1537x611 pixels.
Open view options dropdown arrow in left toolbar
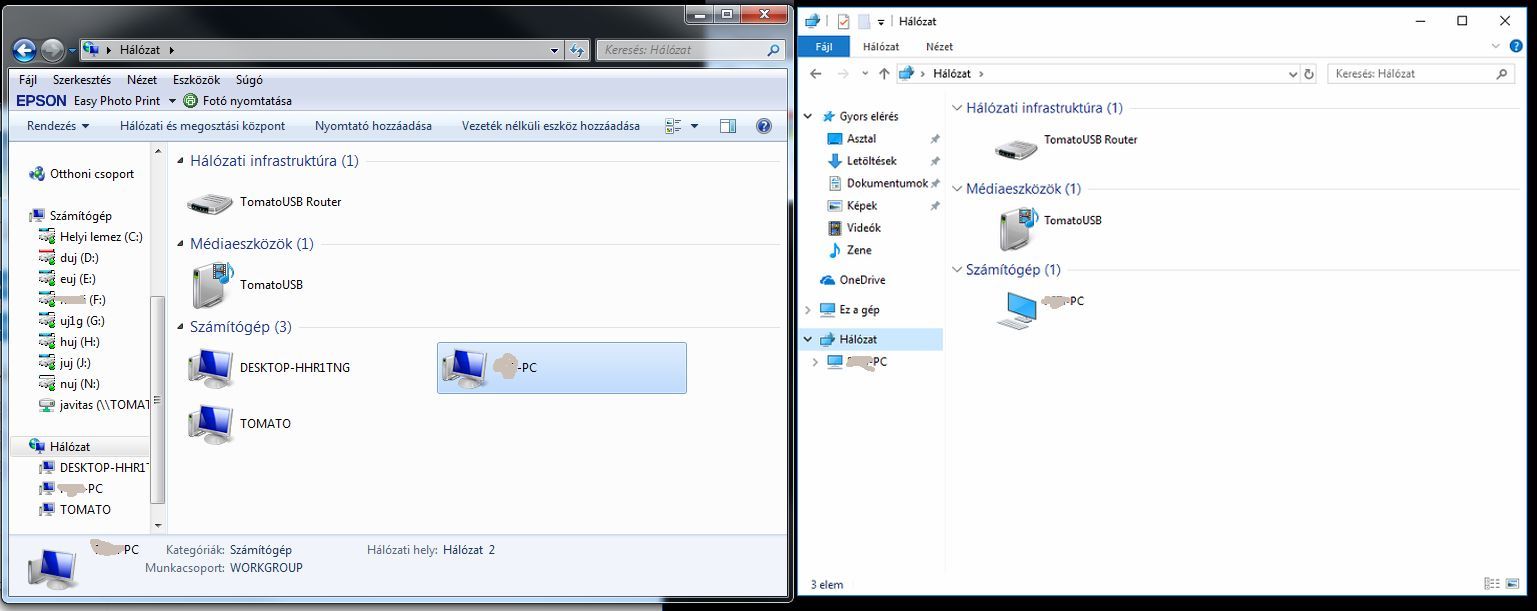click(x=695, y=126)
